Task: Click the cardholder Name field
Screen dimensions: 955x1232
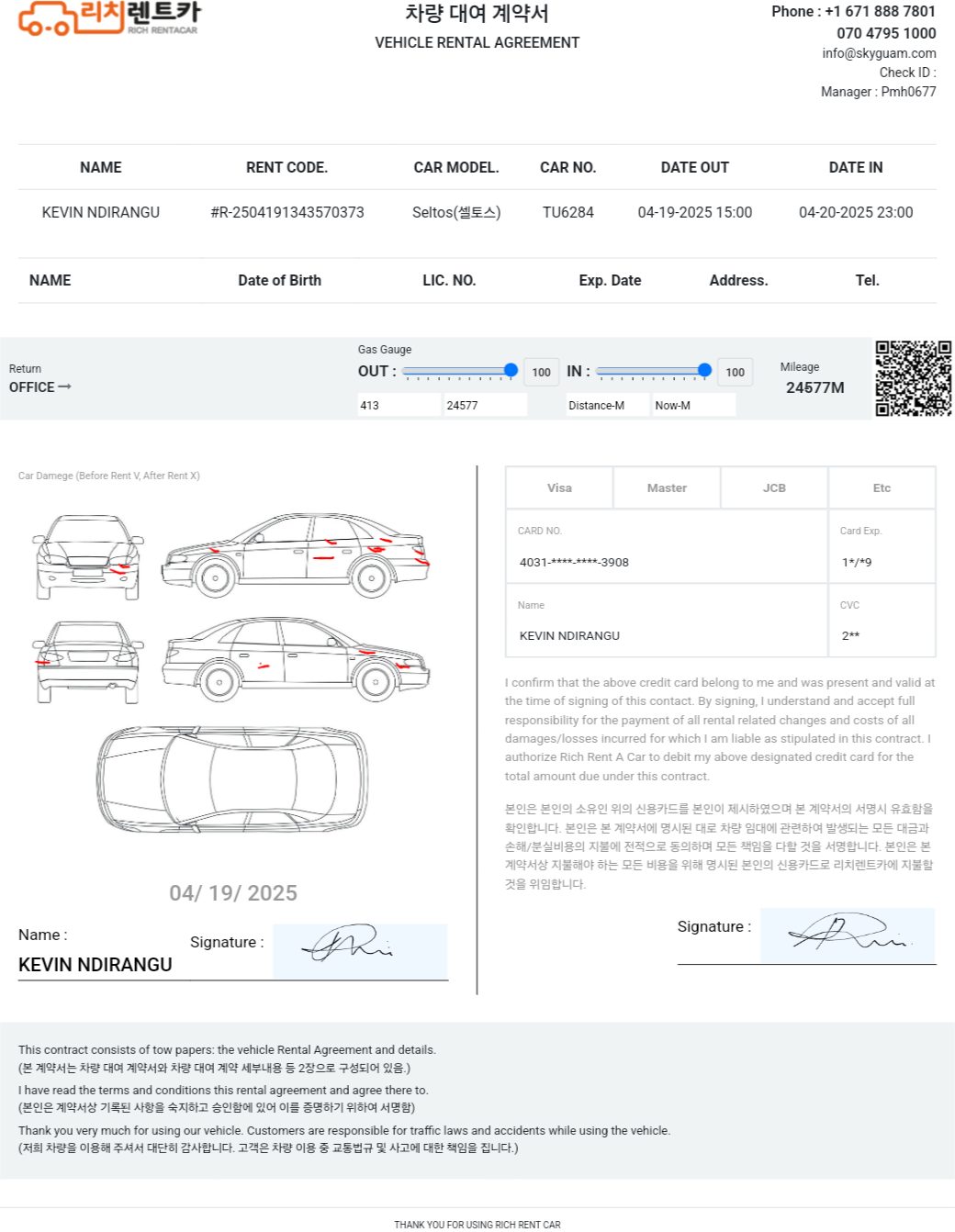Action: (667, 621)
